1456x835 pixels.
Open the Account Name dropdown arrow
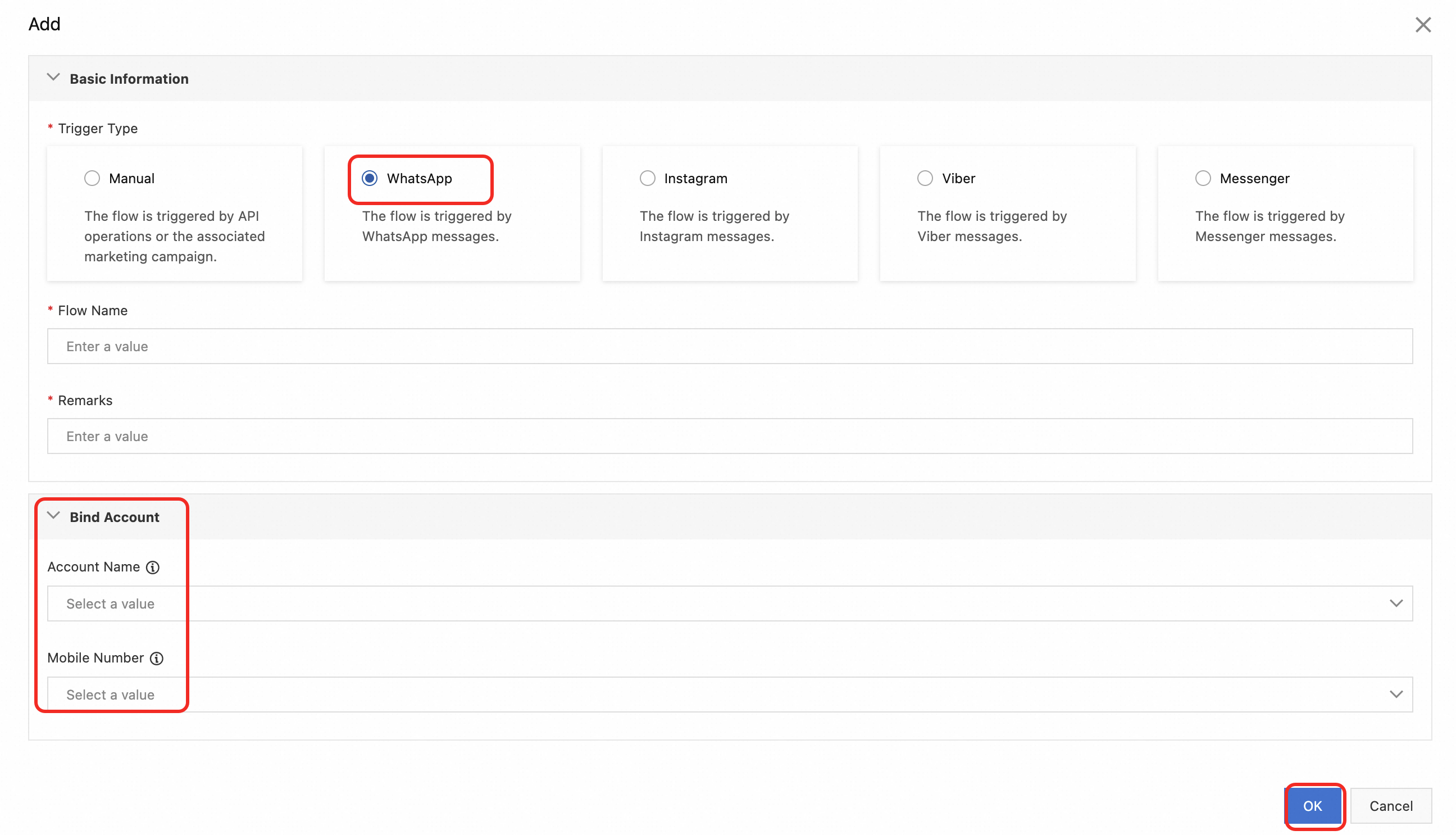1396,603
